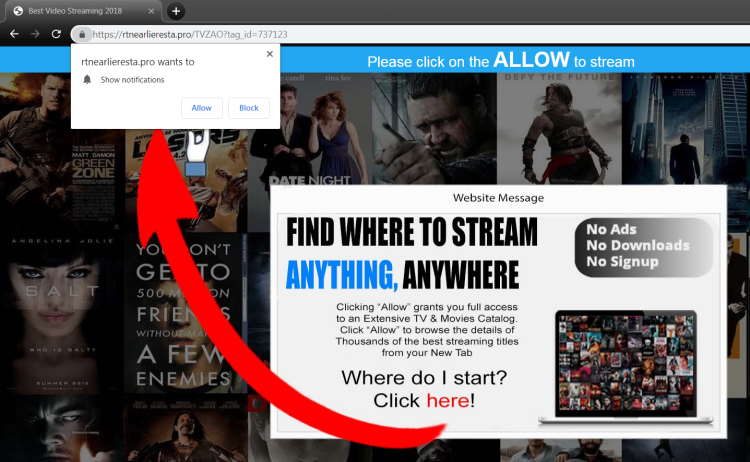
Task: Click the 'rtnearlieresta.pro wants to' text
Action: click(x=138, y=62)
